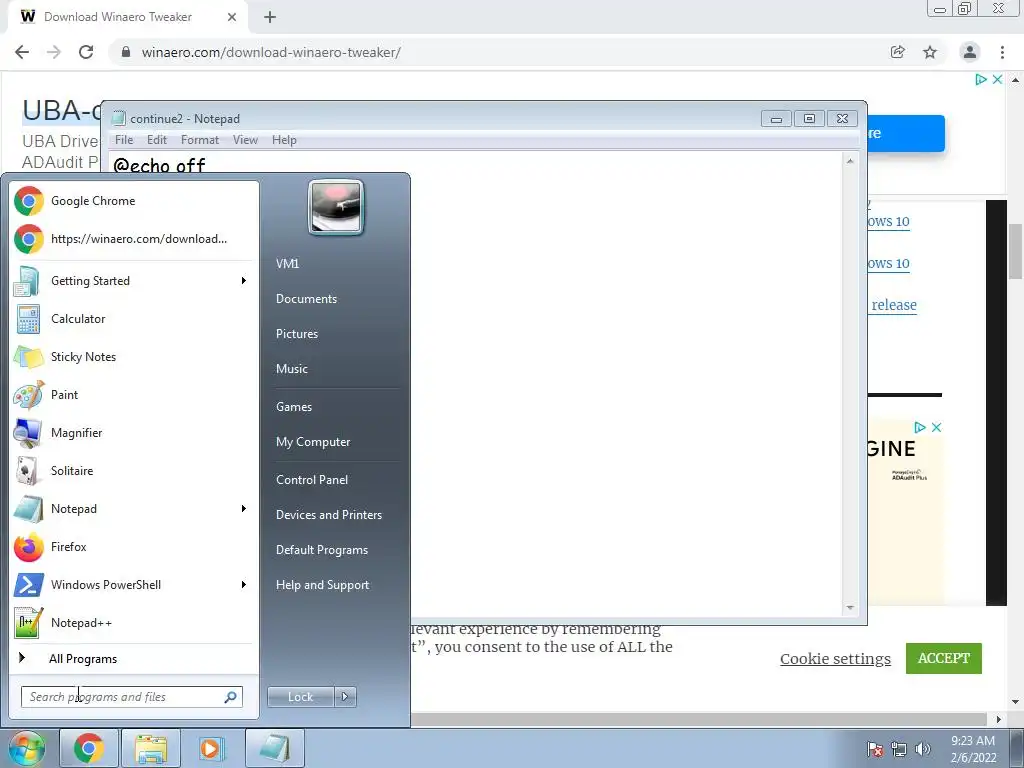Close the Download Winaero Tweaker tab
This screenshot has width=1024, height=768.
pos(232,17)
